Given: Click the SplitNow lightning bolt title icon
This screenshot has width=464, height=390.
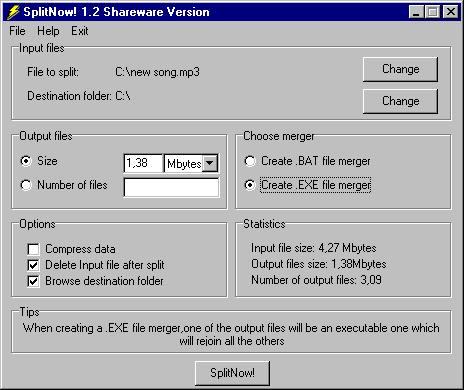Looking at the screenshot, I should 13,12.
